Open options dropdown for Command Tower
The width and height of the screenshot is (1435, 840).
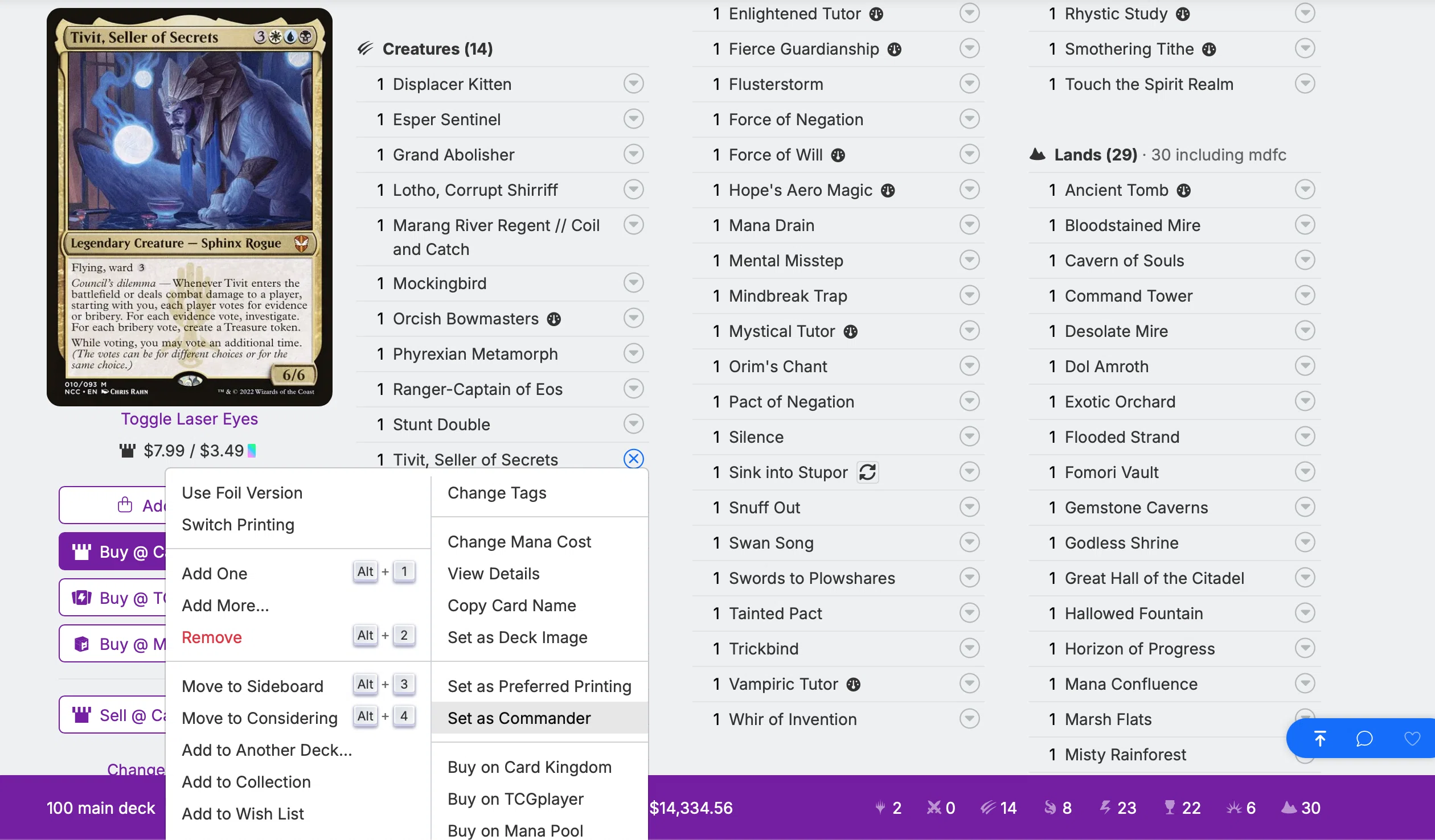[x=1305, y=295]
